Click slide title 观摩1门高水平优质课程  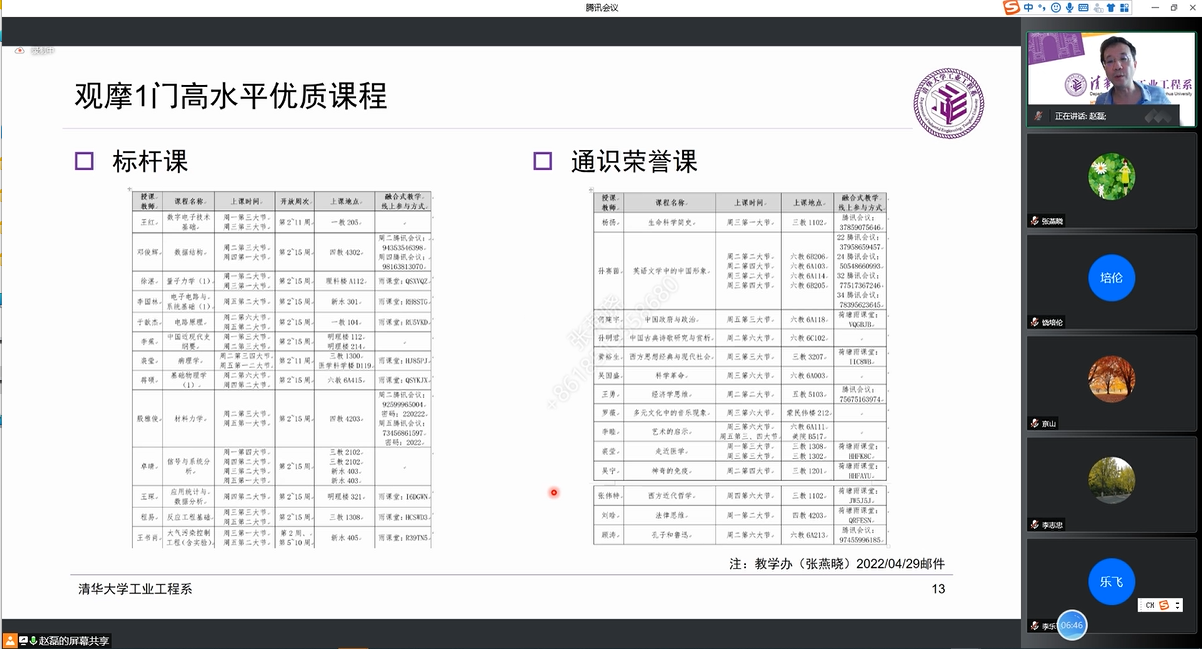[231, 96]
